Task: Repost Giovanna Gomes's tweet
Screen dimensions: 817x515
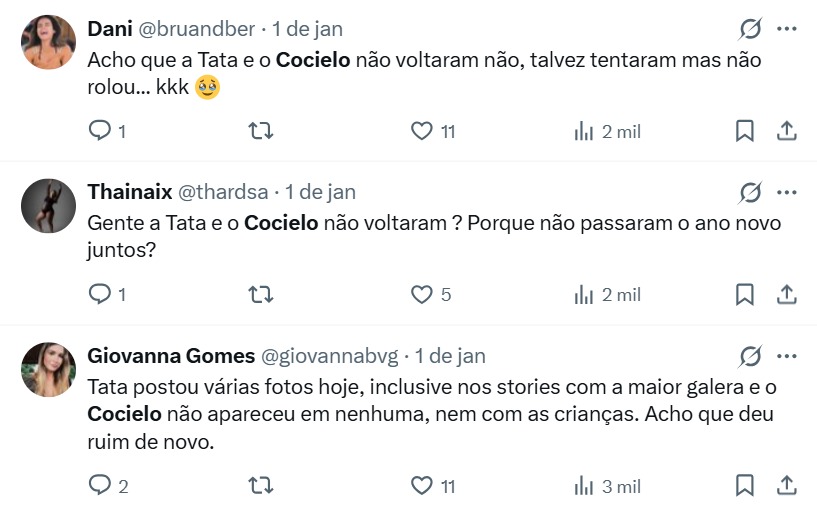Action: pos(260,486)
